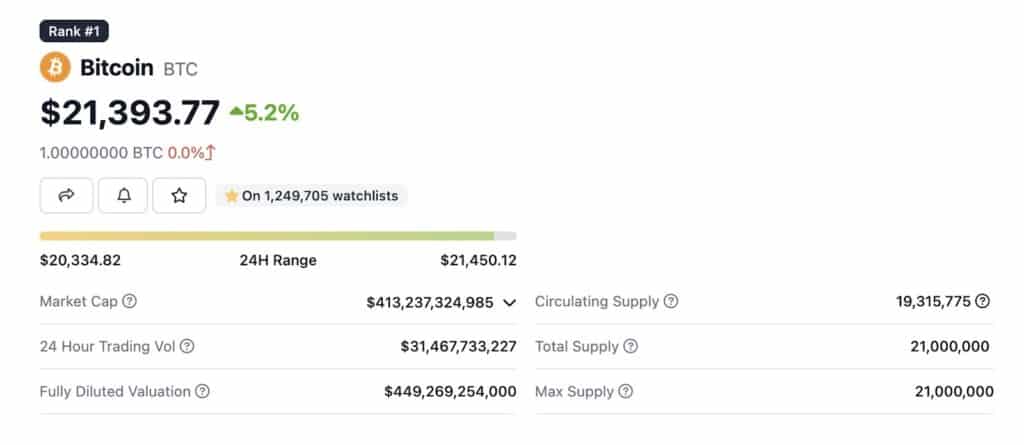This screenshot has width=1024, height=445.
Task: Click the 24H Range label
Action: [278, 260]
